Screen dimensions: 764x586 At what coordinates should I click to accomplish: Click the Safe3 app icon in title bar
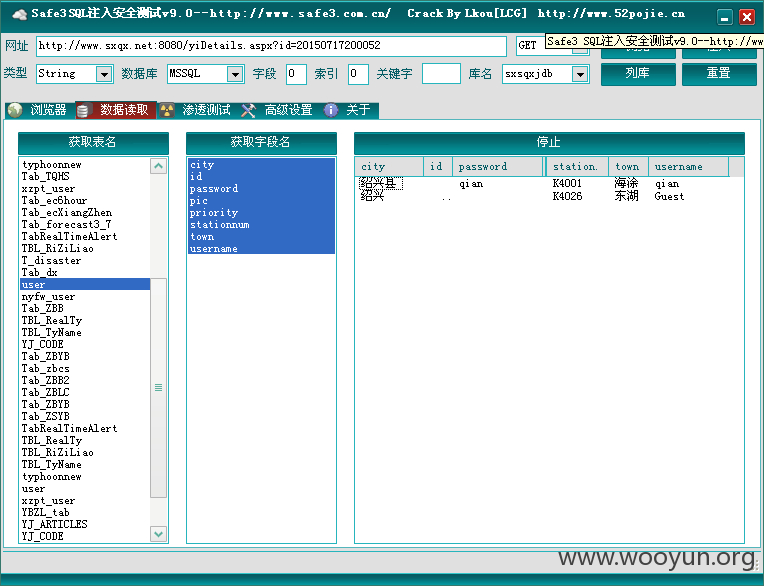19,14
